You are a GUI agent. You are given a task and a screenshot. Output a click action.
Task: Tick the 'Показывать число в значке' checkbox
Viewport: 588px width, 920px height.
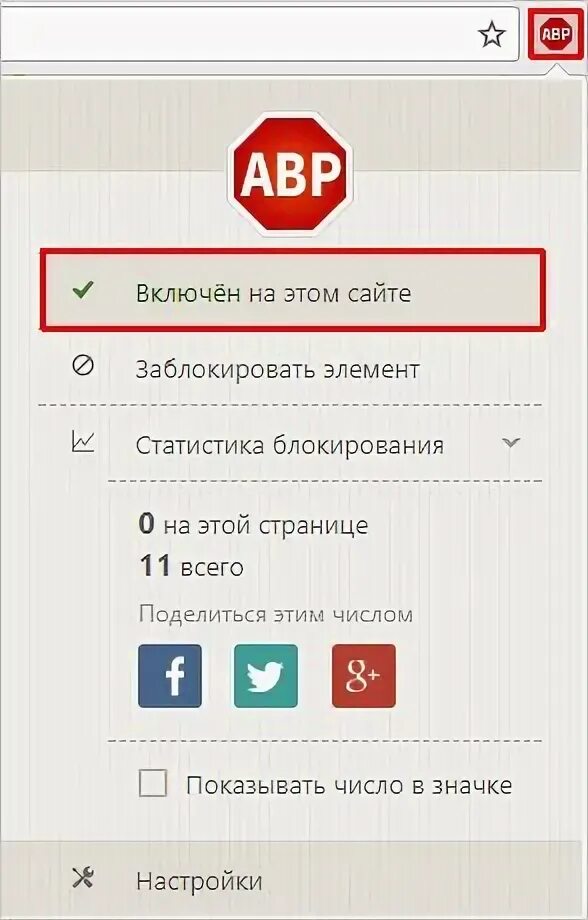(x=153, y=784)
